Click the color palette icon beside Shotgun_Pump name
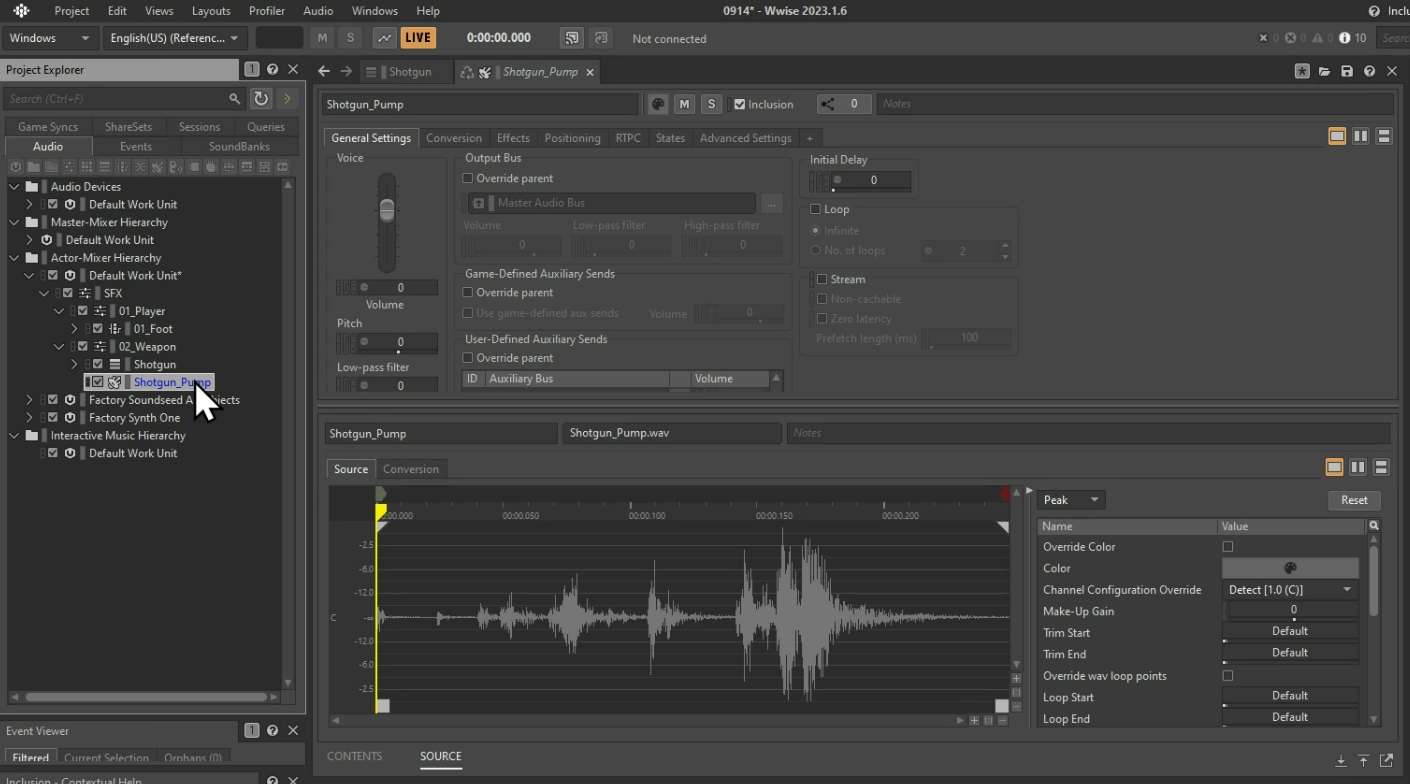1410x784 pixels. pyautogui.click(x=657, y=104)
